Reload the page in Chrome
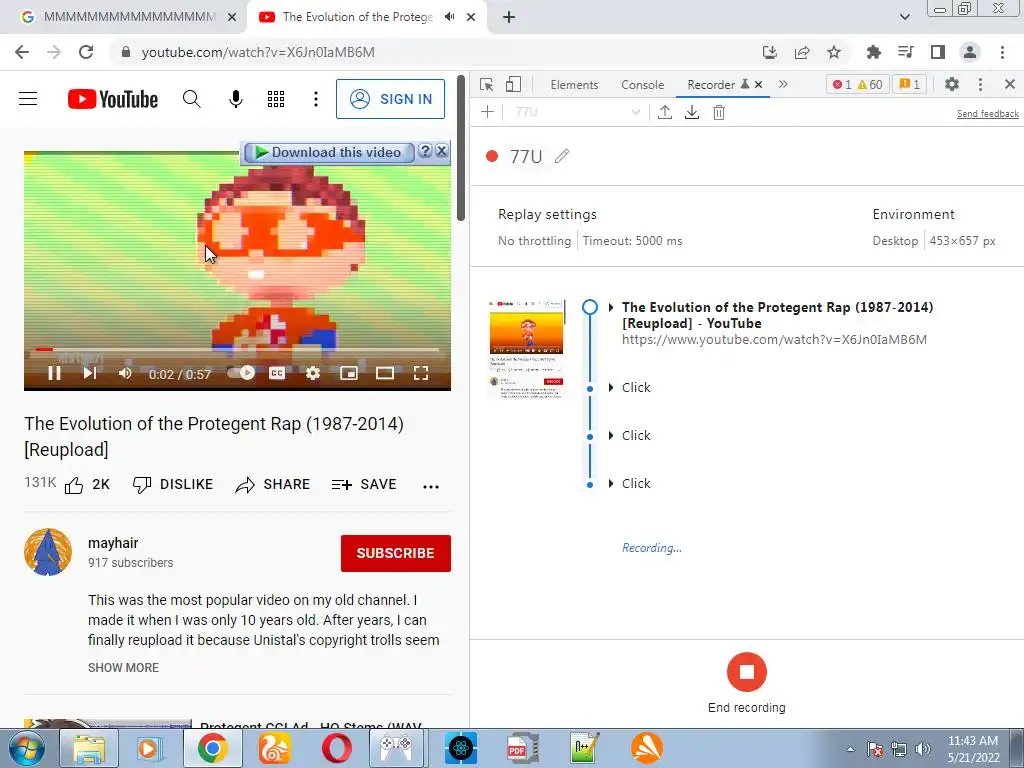This screenshot has height=768, width=1024. pyautogui.click(x=86, y=52)
